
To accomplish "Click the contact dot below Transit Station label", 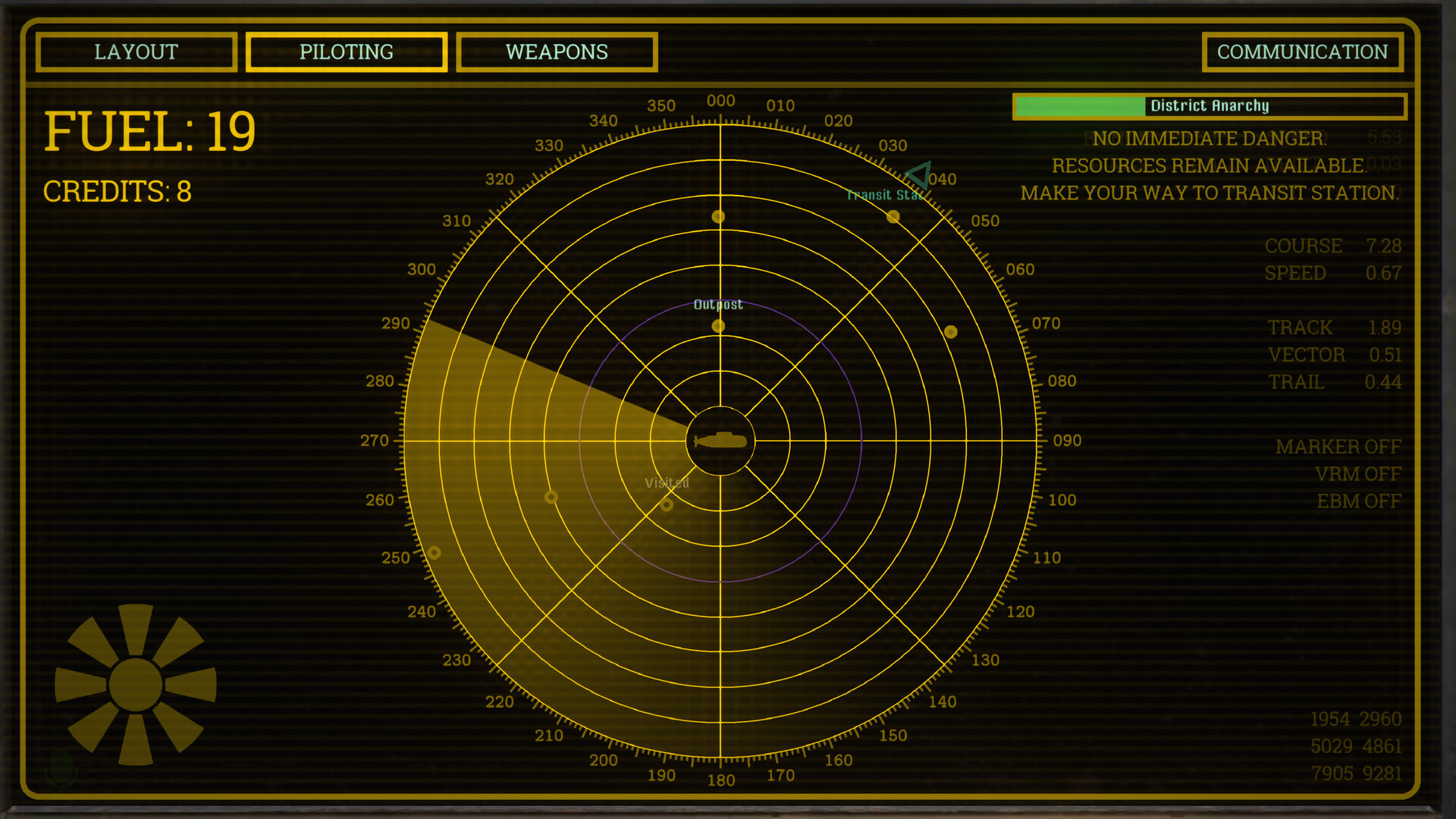I will (x=893, y=217).
